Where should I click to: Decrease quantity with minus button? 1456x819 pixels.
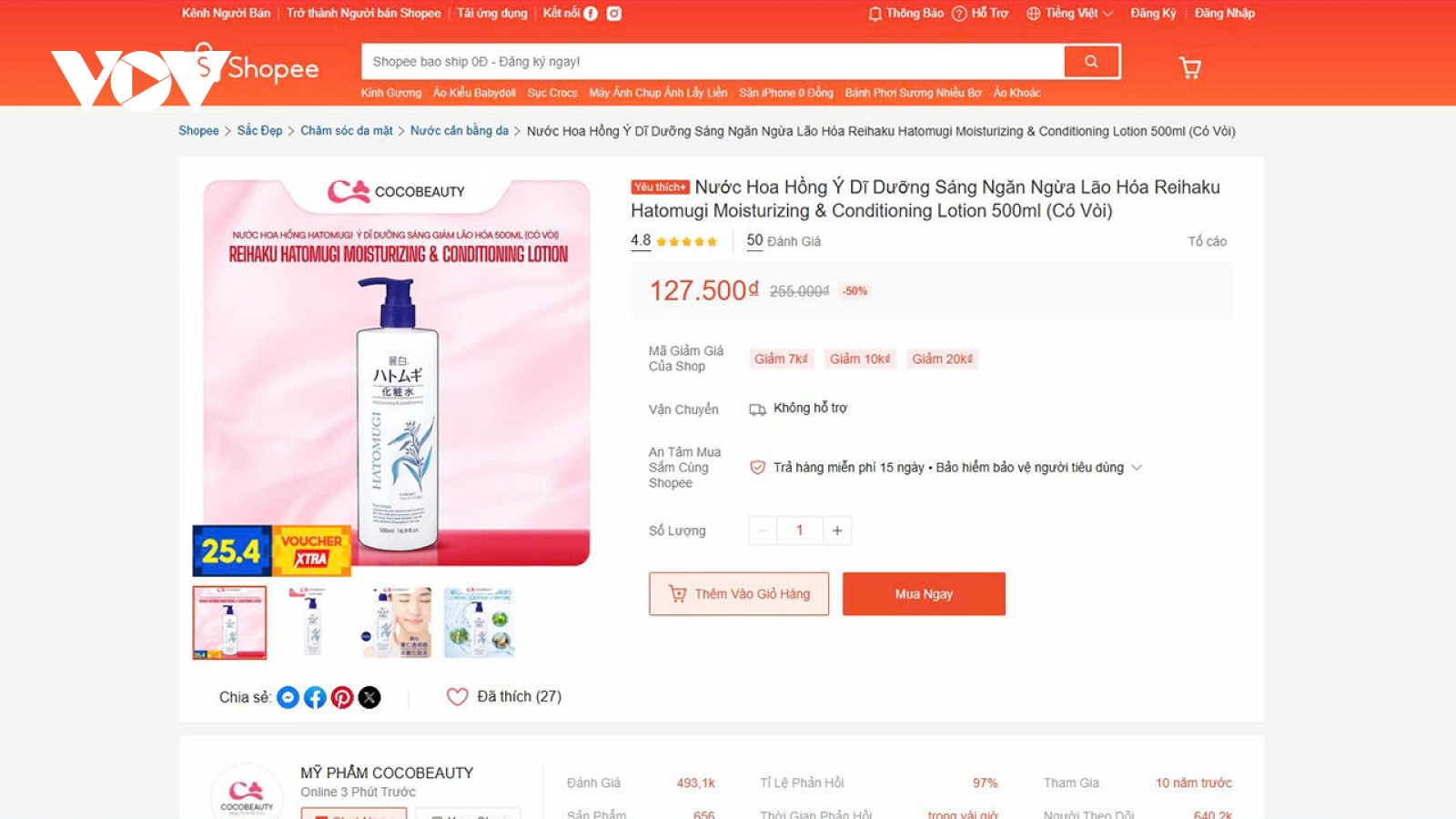coord(763,531)
